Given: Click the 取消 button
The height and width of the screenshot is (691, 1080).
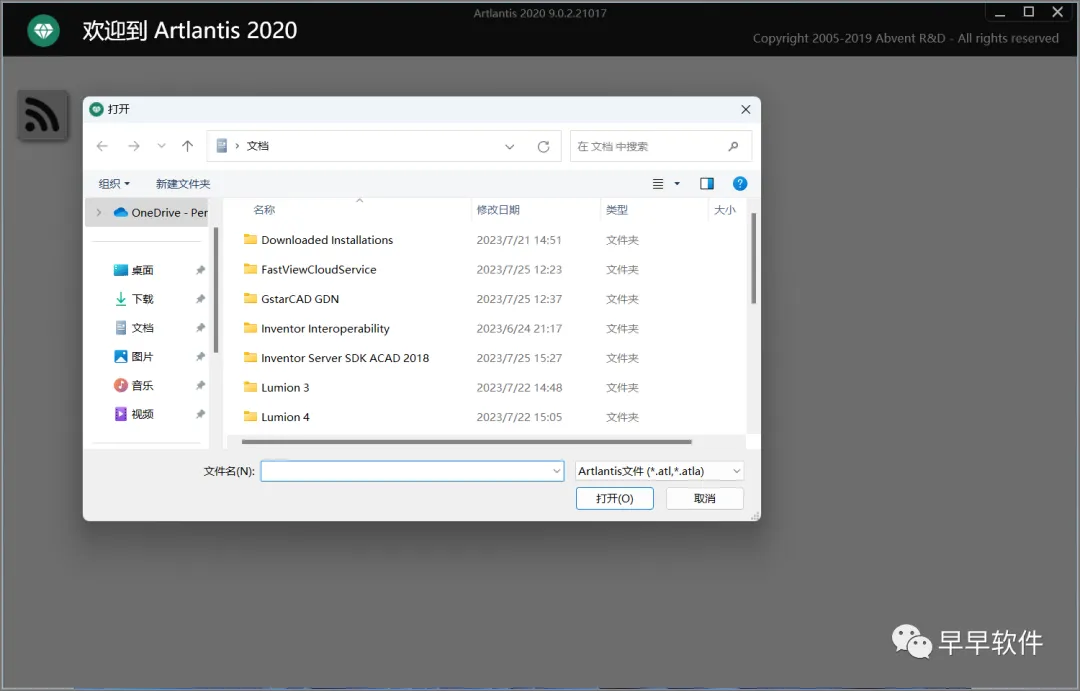Looking at the screenshot, I should click(705, 499).
